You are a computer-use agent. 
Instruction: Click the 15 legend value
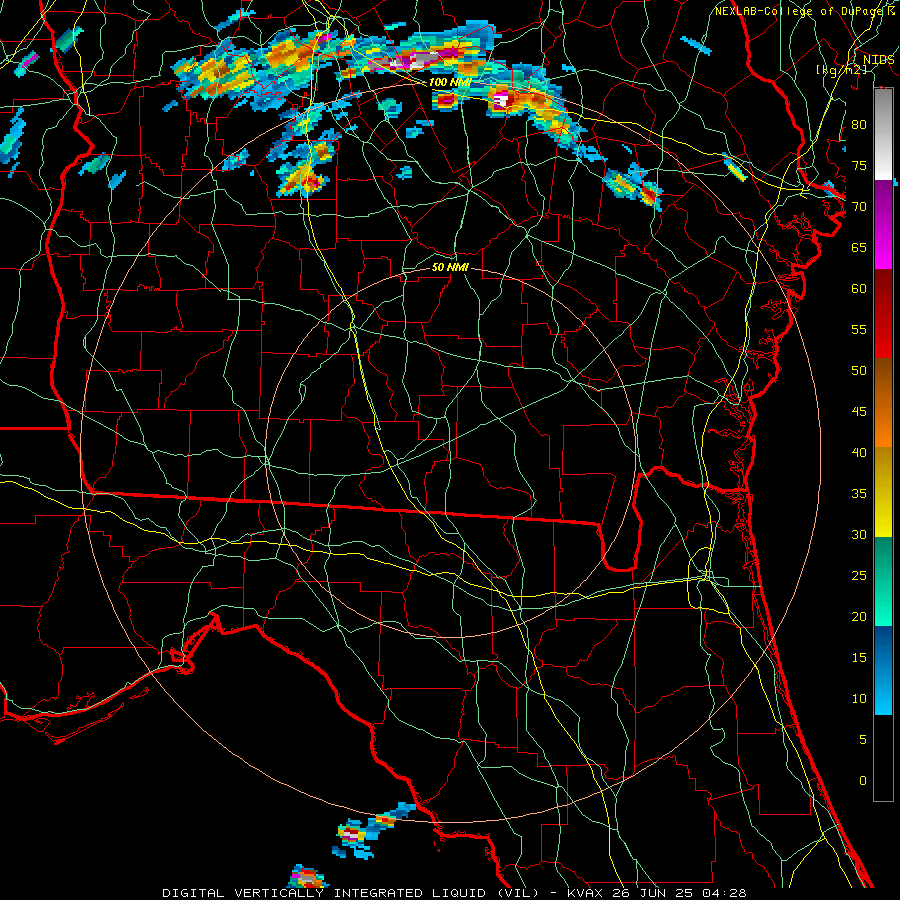[859, 658]
